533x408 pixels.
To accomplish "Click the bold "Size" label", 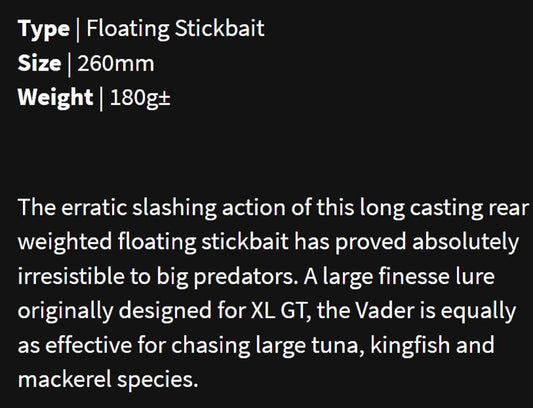I will (39, 63).
